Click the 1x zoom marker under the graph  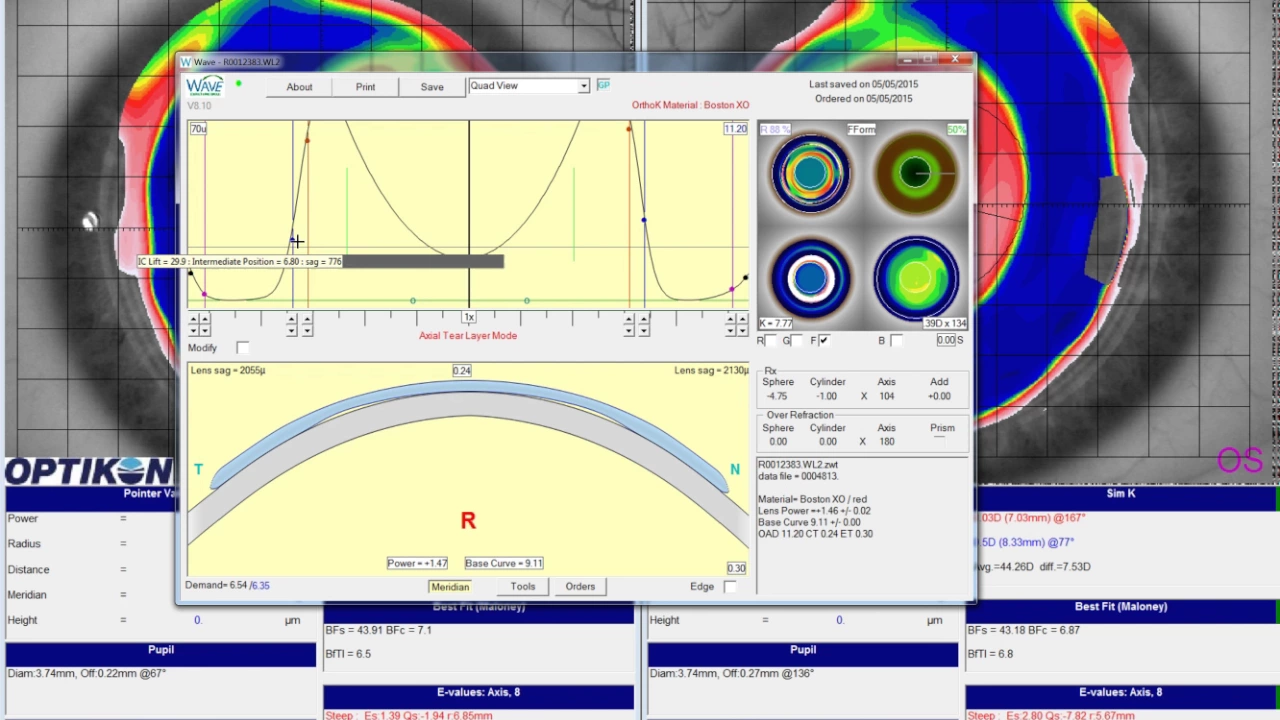pyautogui.click(x=469, y=317)
